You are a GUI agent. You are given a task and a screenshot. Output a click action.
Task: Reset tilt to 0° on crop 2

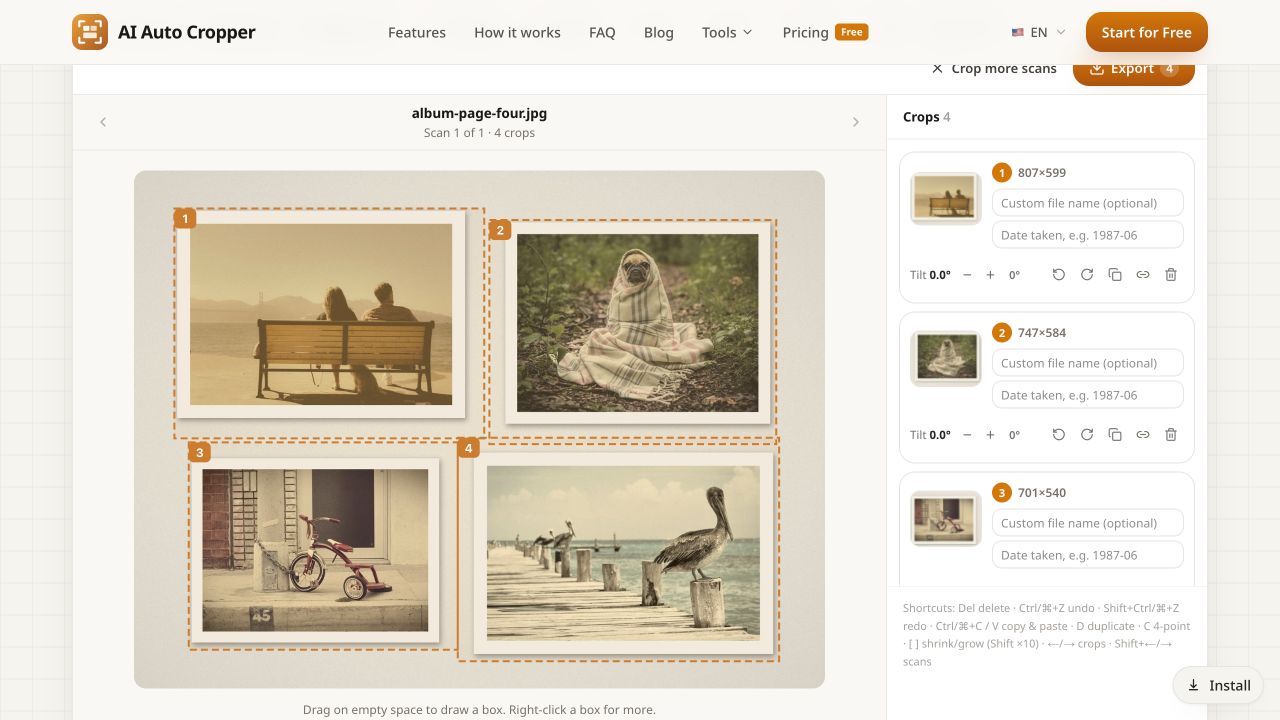1014,435
